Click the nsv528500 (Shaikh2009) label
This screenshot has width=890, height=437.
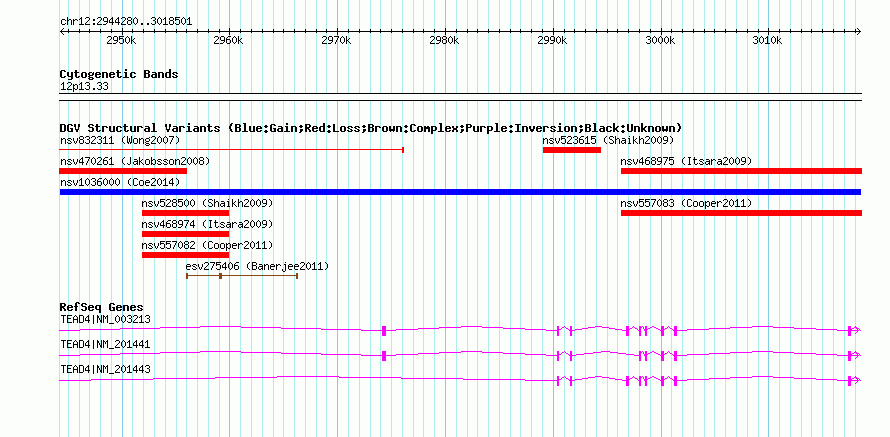coord(207,203)
